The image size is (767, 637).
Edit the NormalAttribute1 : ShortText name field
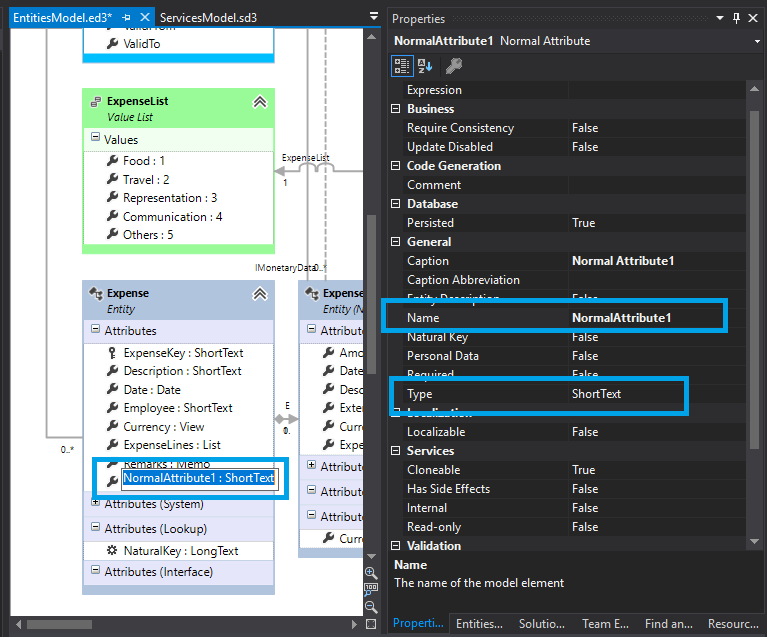(201, 478)
